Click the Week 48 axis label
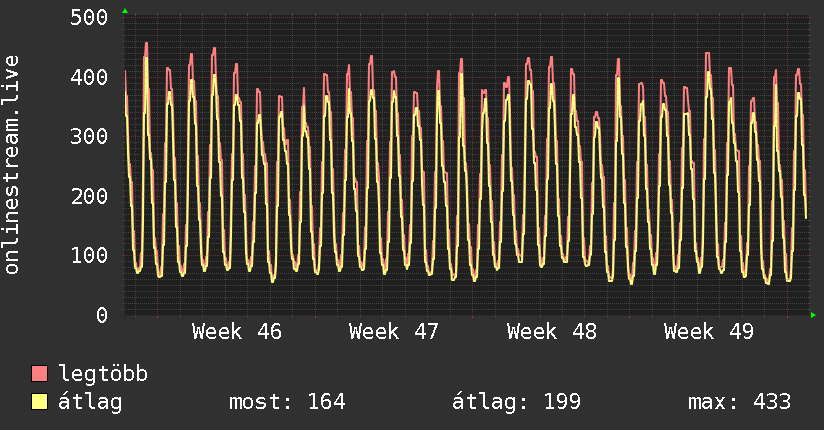This screenshot has width=824, height=430. [552, 331]
